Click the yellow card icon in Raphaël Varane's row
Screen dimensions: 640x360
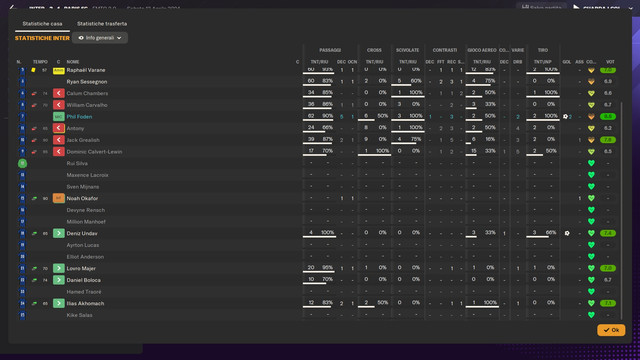[x=33, y=70]
